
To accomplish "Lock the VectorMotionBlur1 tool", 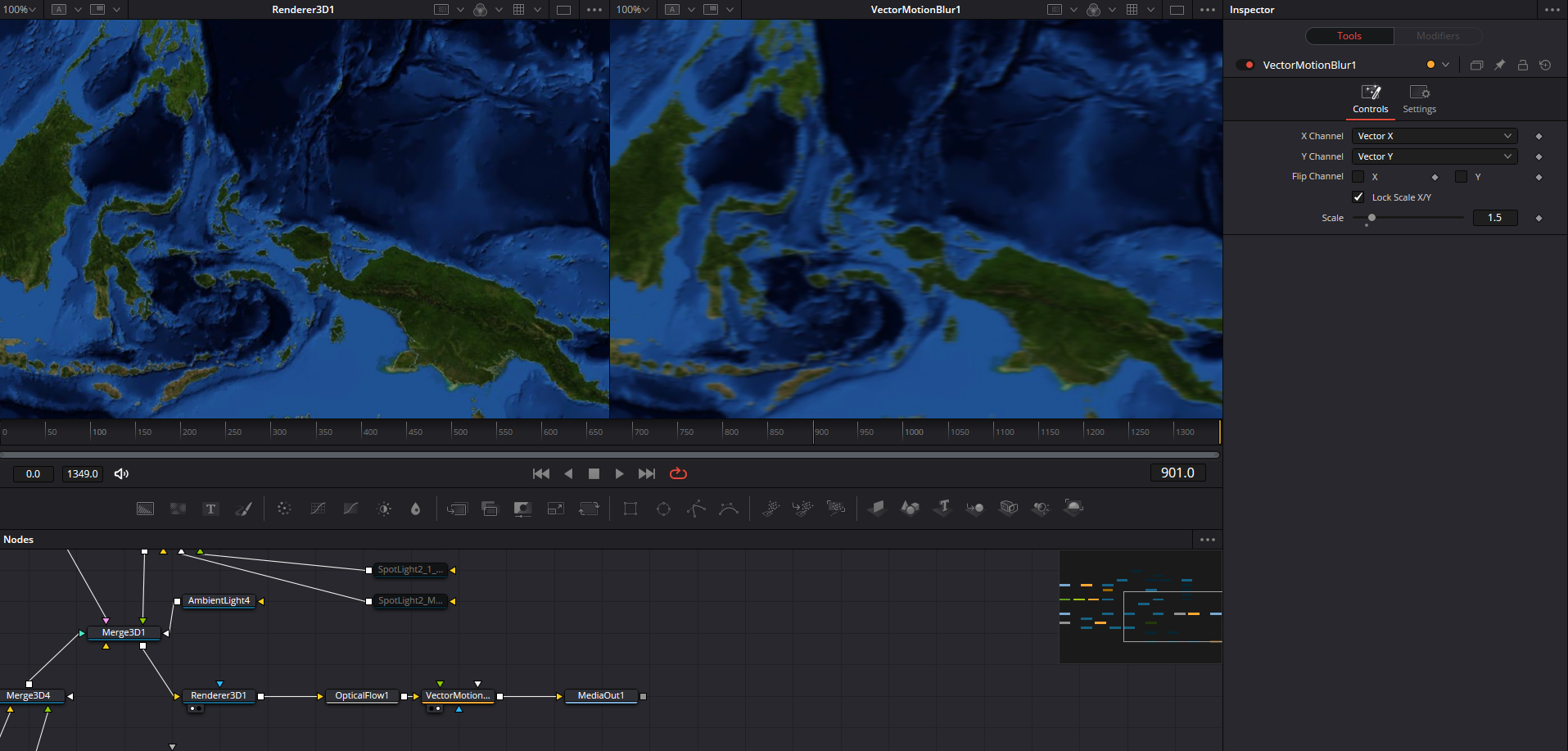I will (1522, 65).
